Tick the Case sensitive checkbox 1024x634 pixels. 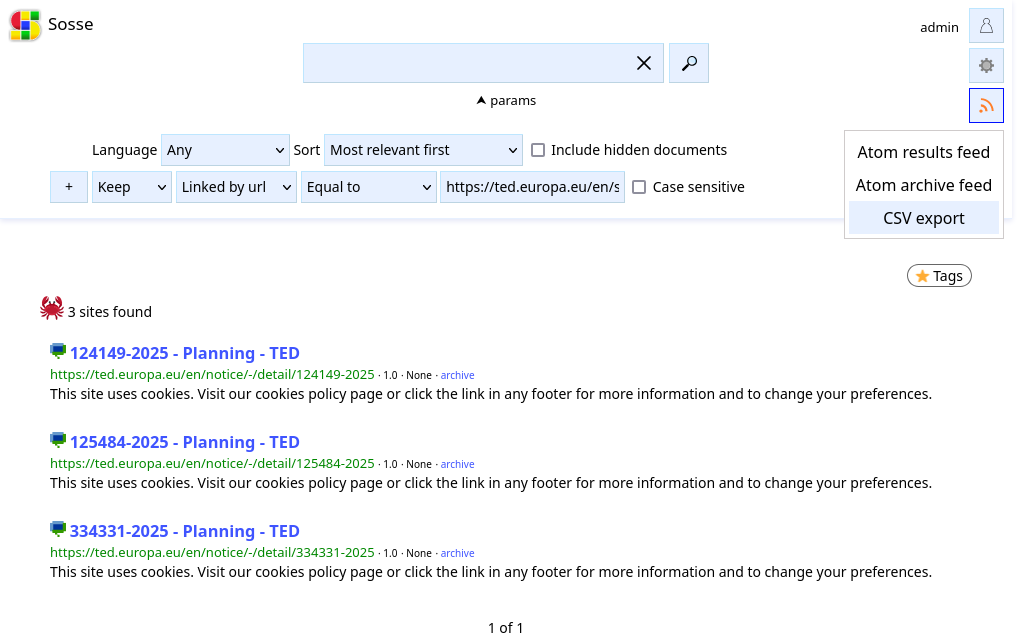click(639, 187)
